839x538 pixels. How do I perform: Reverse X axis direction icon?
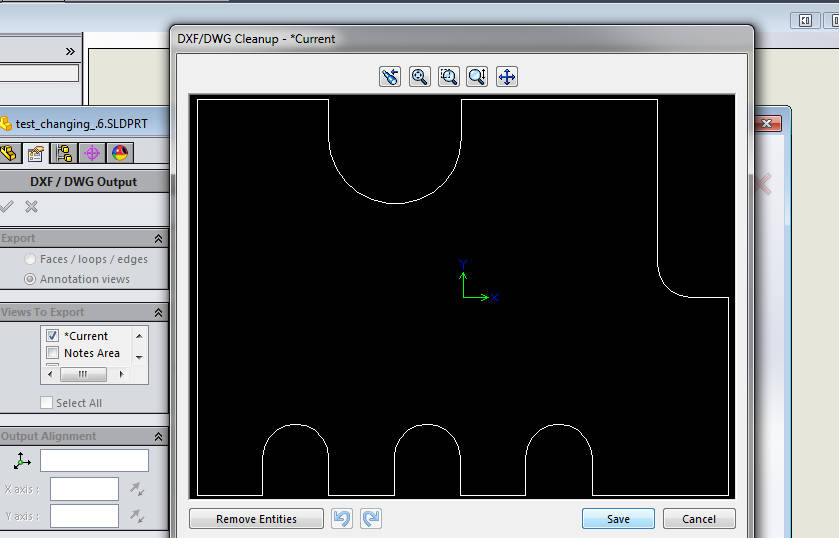click(x=137, y=489)
